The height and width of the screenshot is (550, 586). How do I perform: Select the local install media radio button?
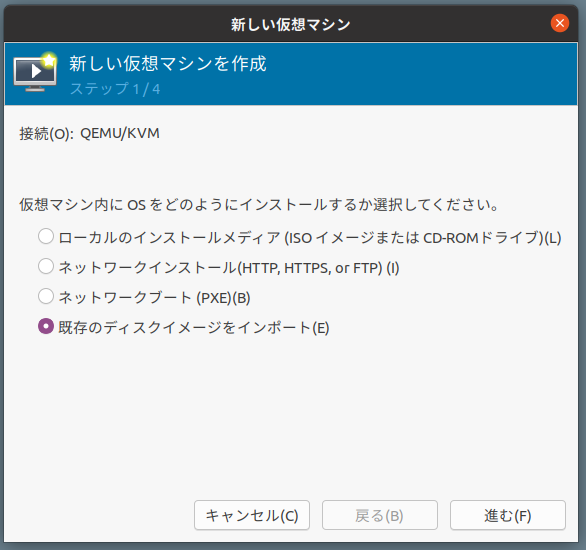click(46, 237)
